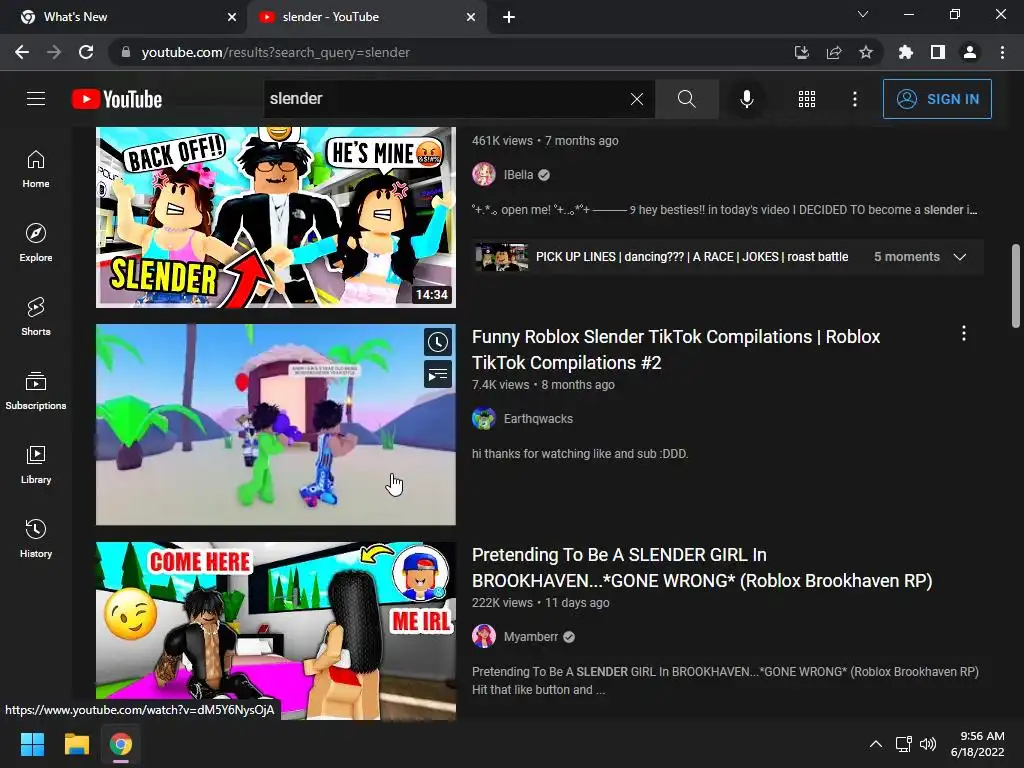The width and height of the screenshot is (1024, 768).
Task: Add Funny Roblox Slender video to Watch Later
Action: pyautogui.click(x=438, y=342)
